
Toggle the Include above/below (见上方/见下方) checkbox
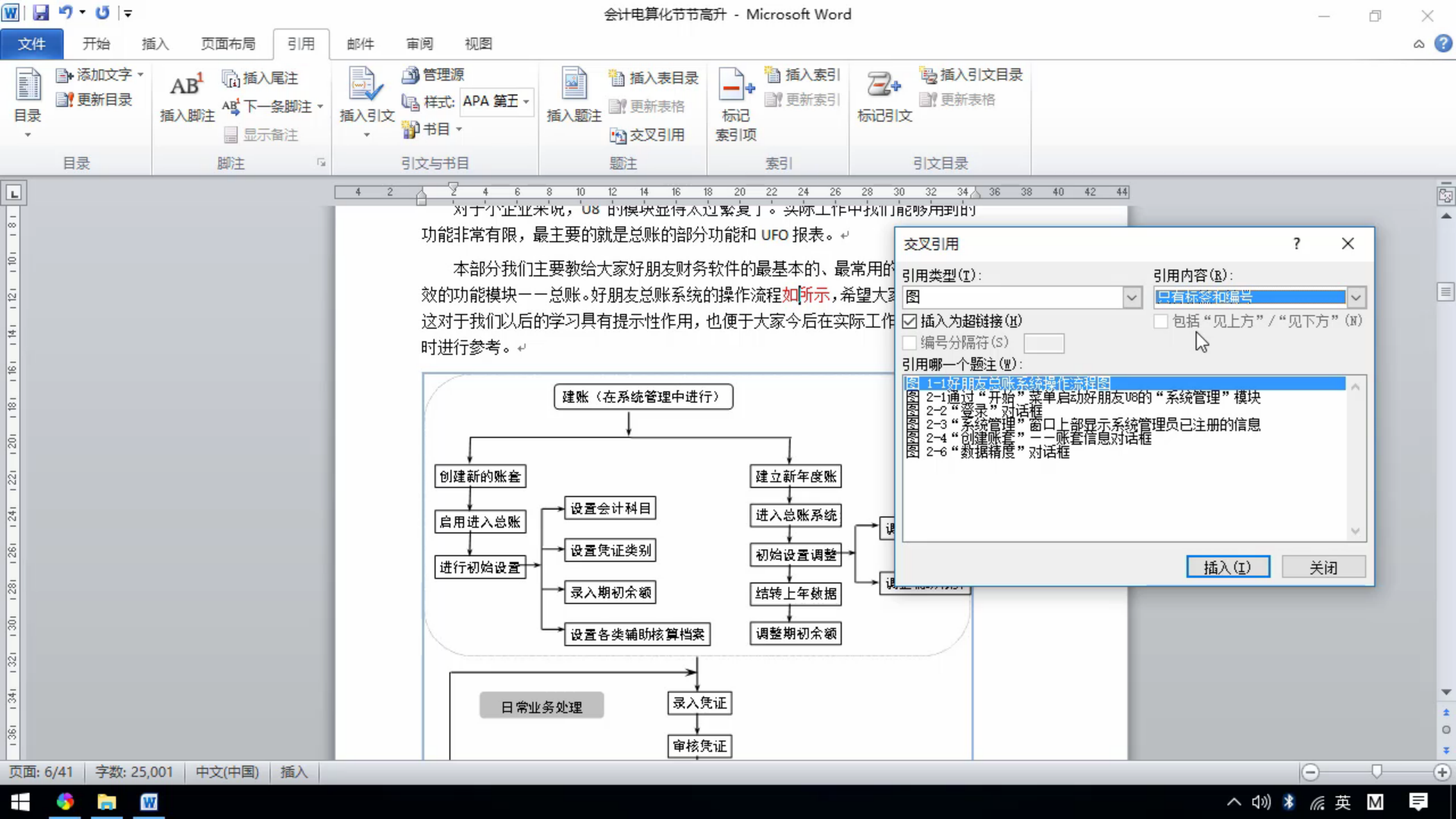1160,322
